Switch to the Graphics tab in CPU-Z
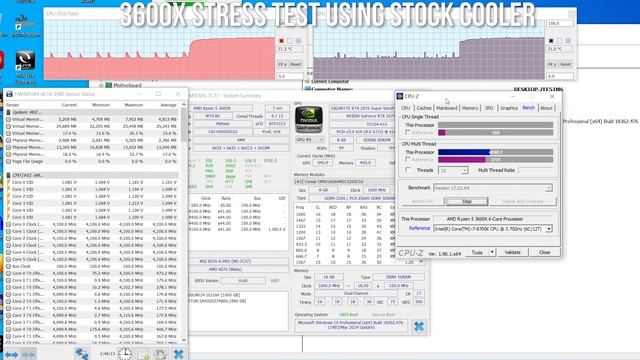Viewport: 640px width, 360px height. coord(509,108)
